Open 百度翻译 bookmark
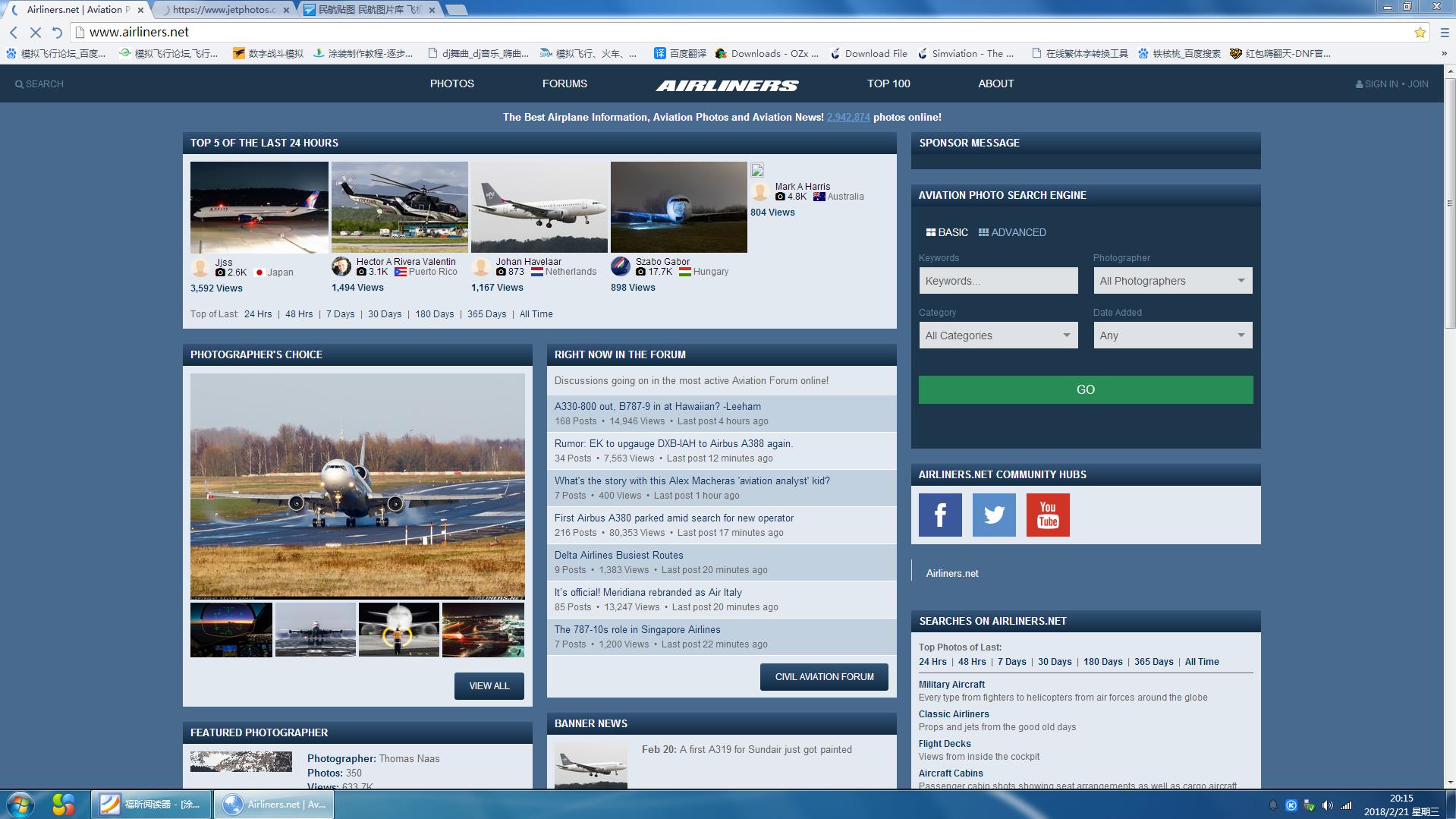1456x819 pixels. 681,53
